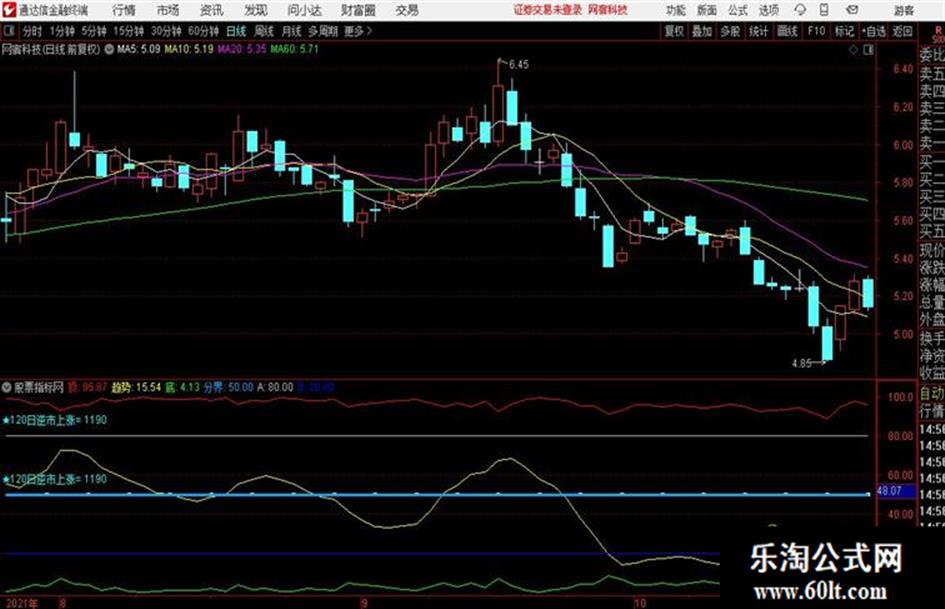Switch to 5分钟 period
Viewport: 945px width, 609px height.
pyautogui.click(x=93, y=31)
